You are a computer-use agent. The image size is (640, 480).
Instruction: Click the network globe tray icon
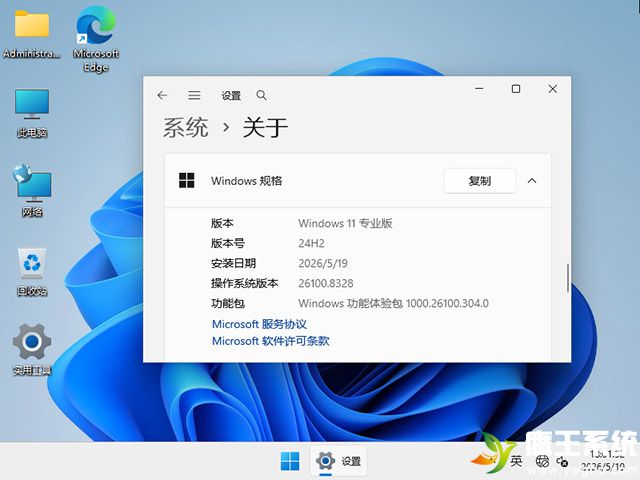click(x=542, y=461)
